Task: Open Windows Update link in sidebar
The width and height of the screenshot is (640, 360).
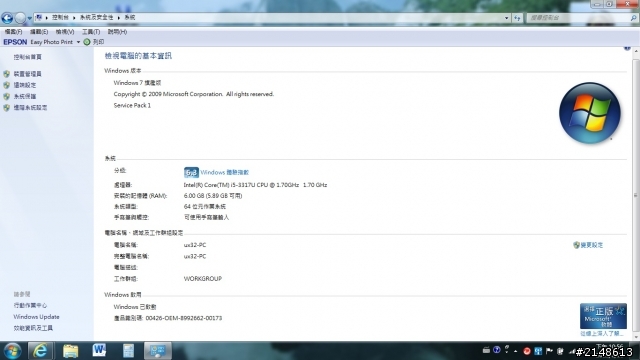Action: pyautogui.click(x=36, y=317)
